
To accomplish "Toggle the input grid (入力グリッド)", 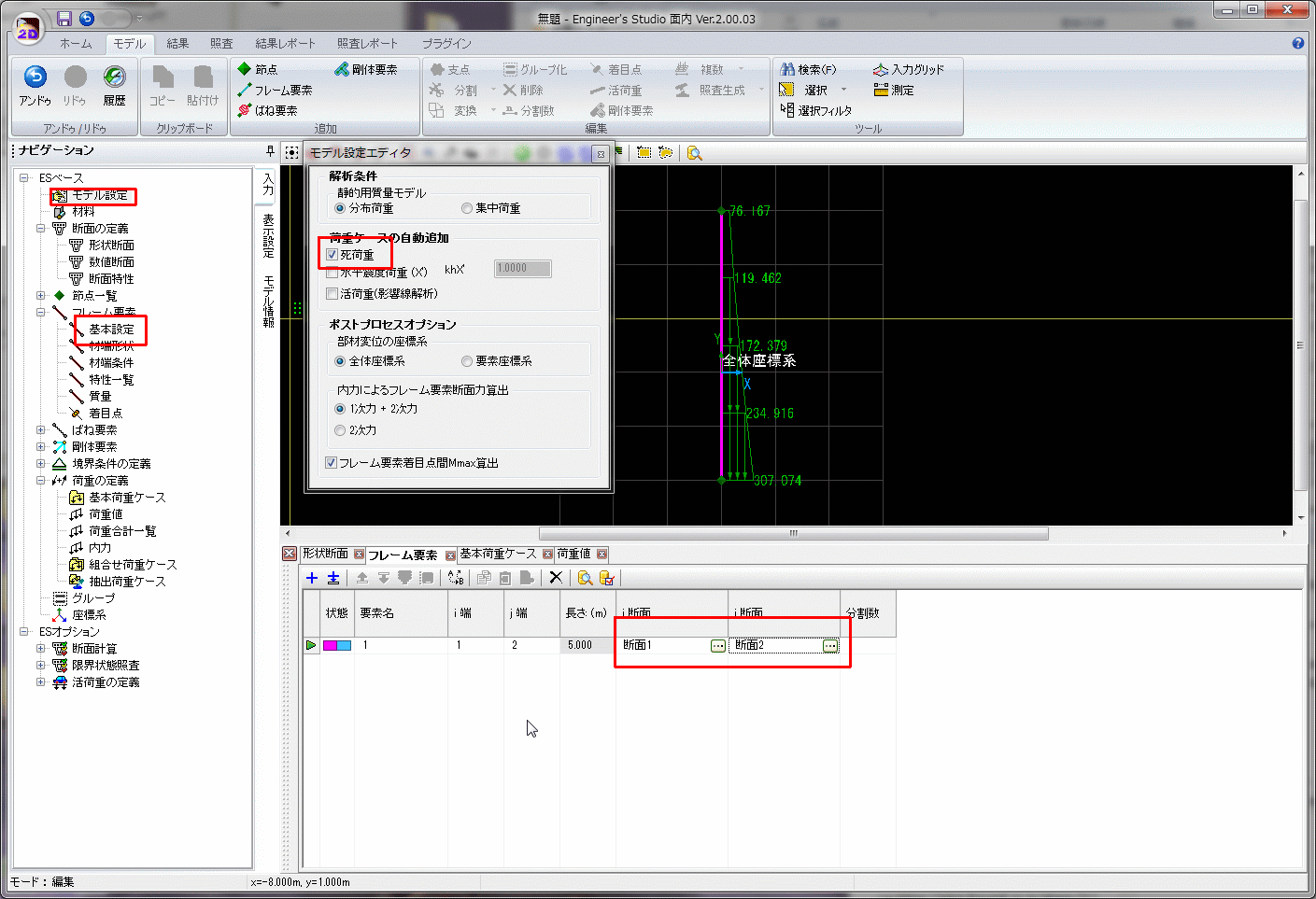I will coord(909,69).
